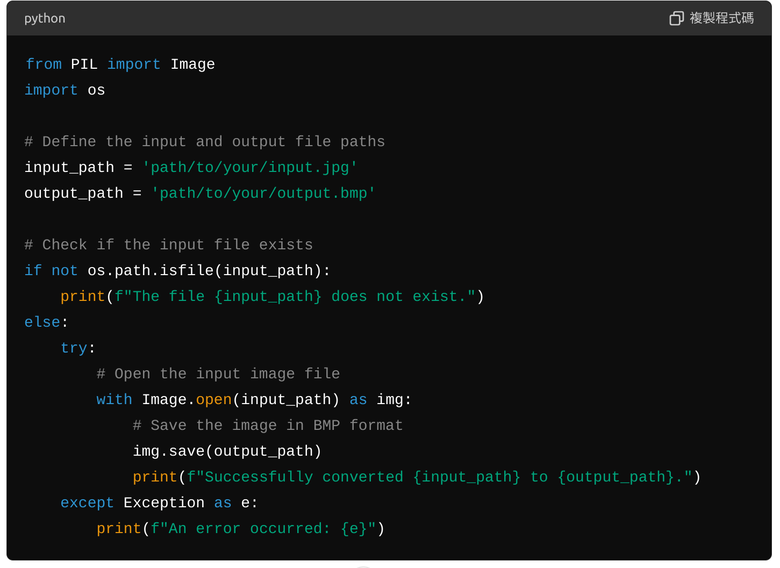Click the Image.open(input_path) call

point(241,399)
